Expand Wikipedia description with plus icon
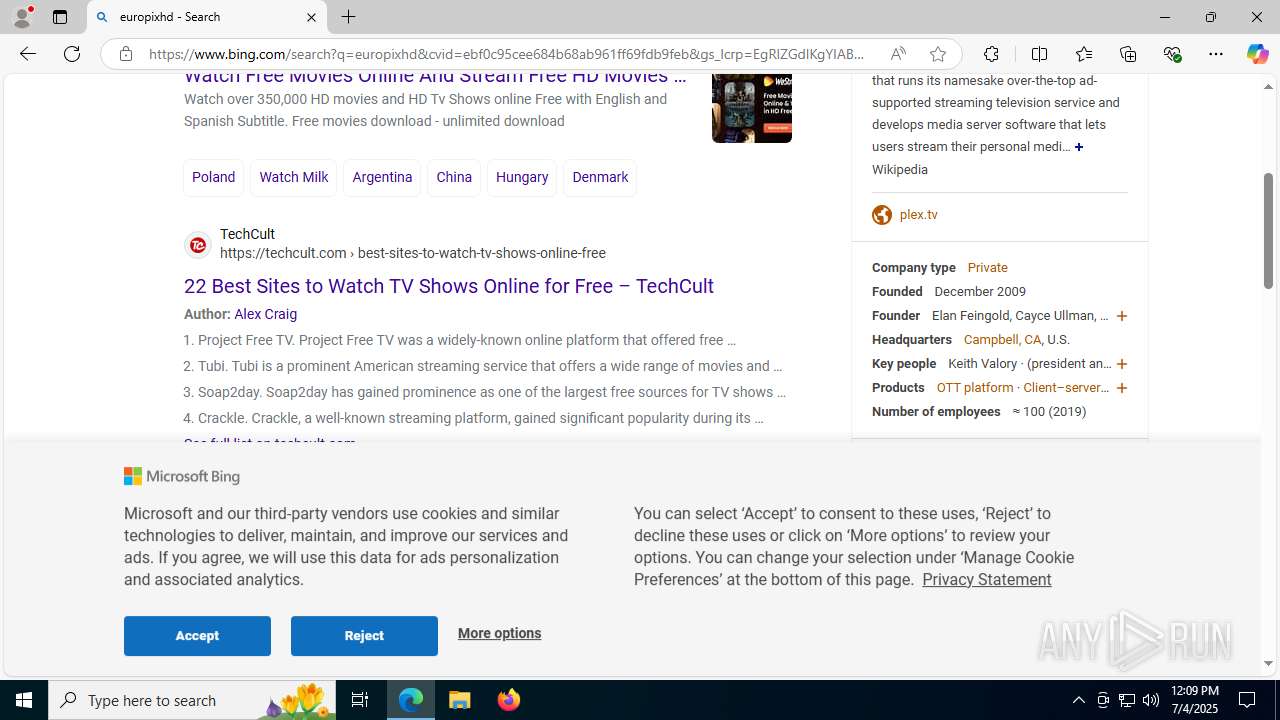The height and width of the screenshot is (720, 1280). (1079, 147)
